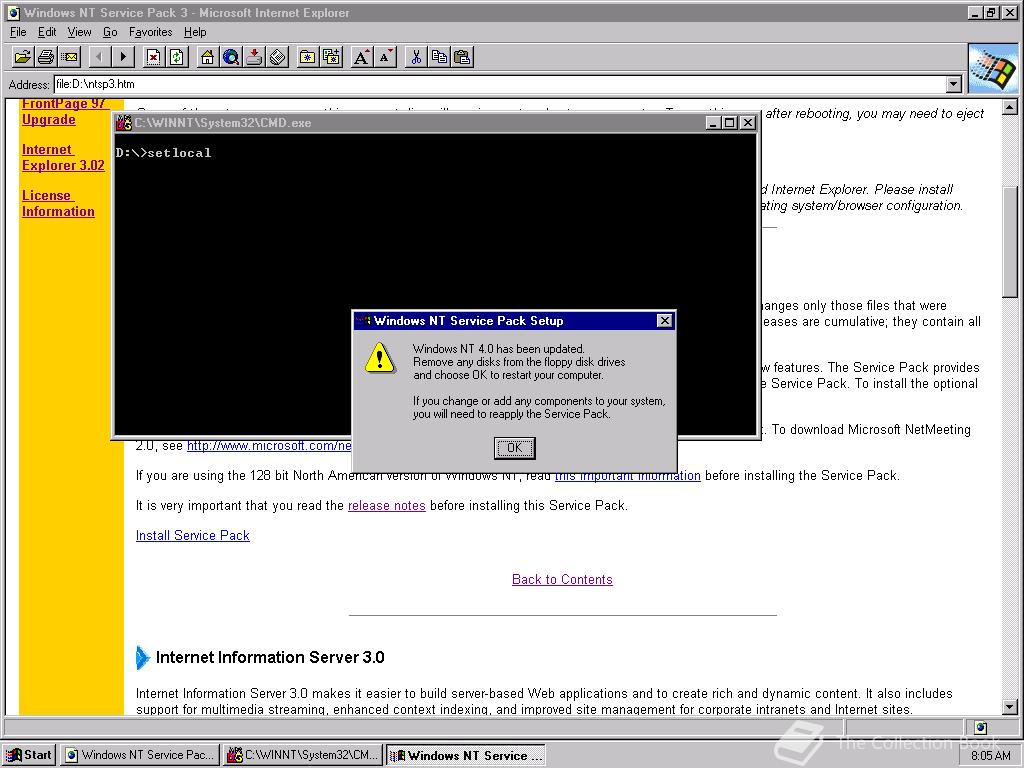Viewport: 1024px width, 768px height.
Task: Click the Home icon in Internet Explorer
Action: (208, 57)
